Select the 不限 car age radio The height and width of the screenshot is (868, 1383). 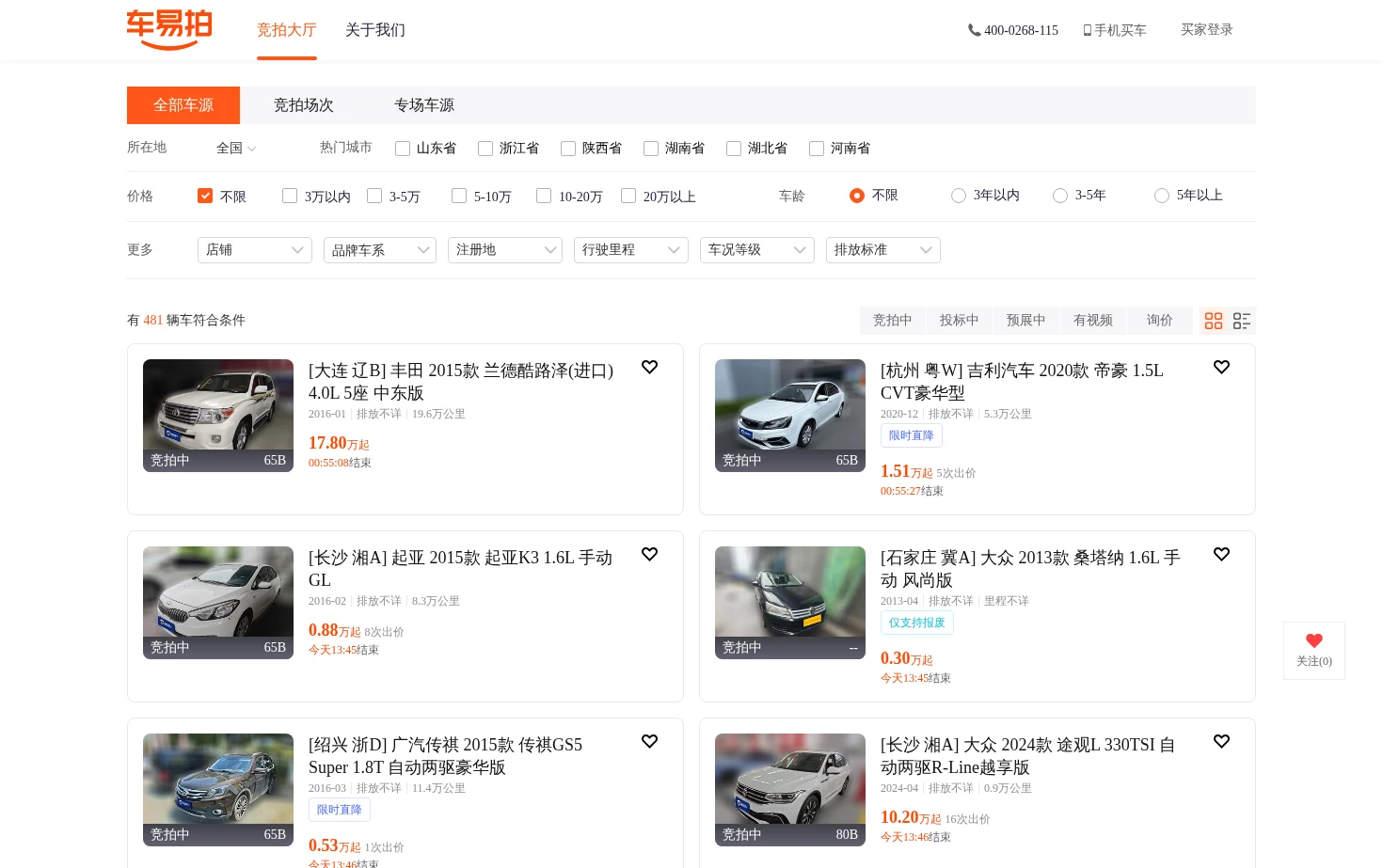pos(857,196)
